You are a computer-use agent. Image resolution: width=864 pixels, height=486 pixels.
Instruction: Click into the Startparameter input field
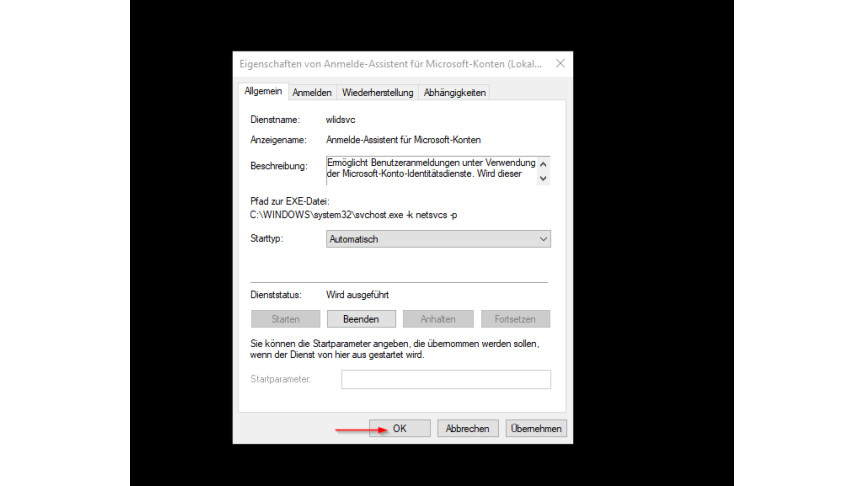(446, 379)
